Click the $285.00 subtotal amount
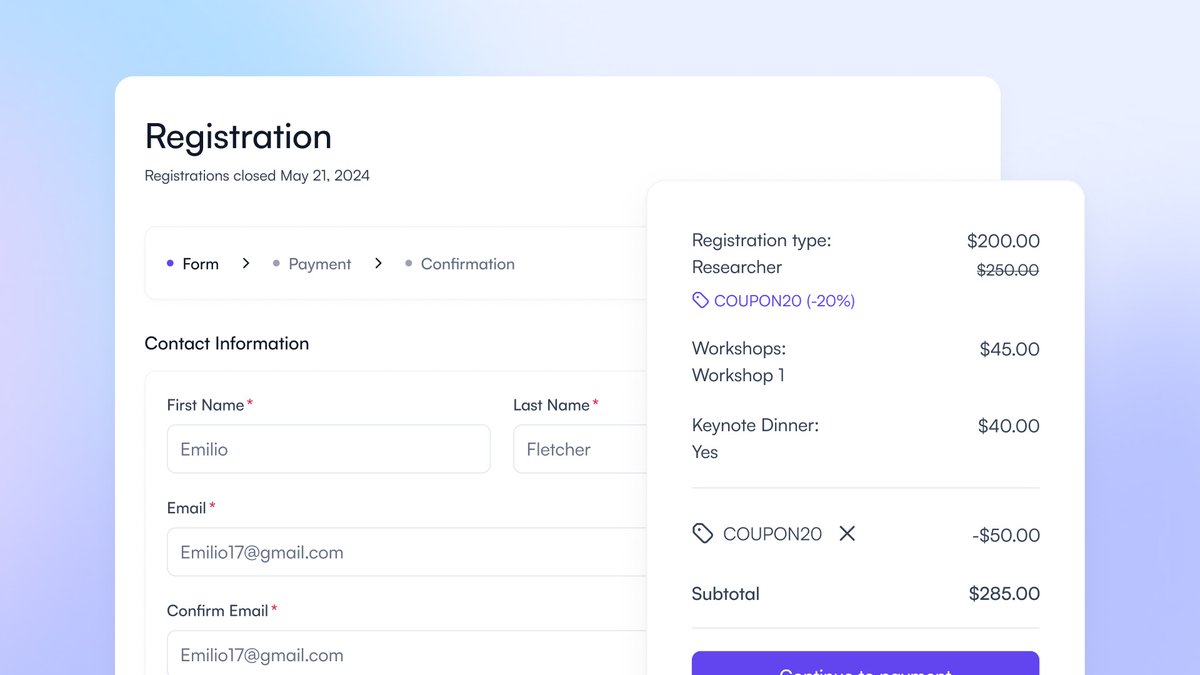The image size is (1200, 675). pos(1004,593)
